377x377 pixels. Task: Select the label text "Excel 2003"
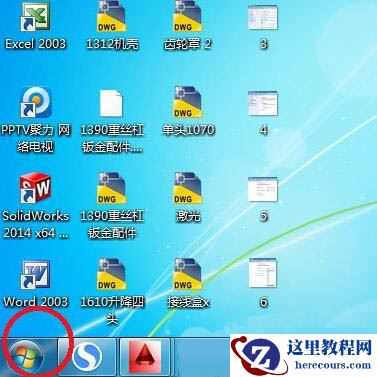click(x=35, y=44)
